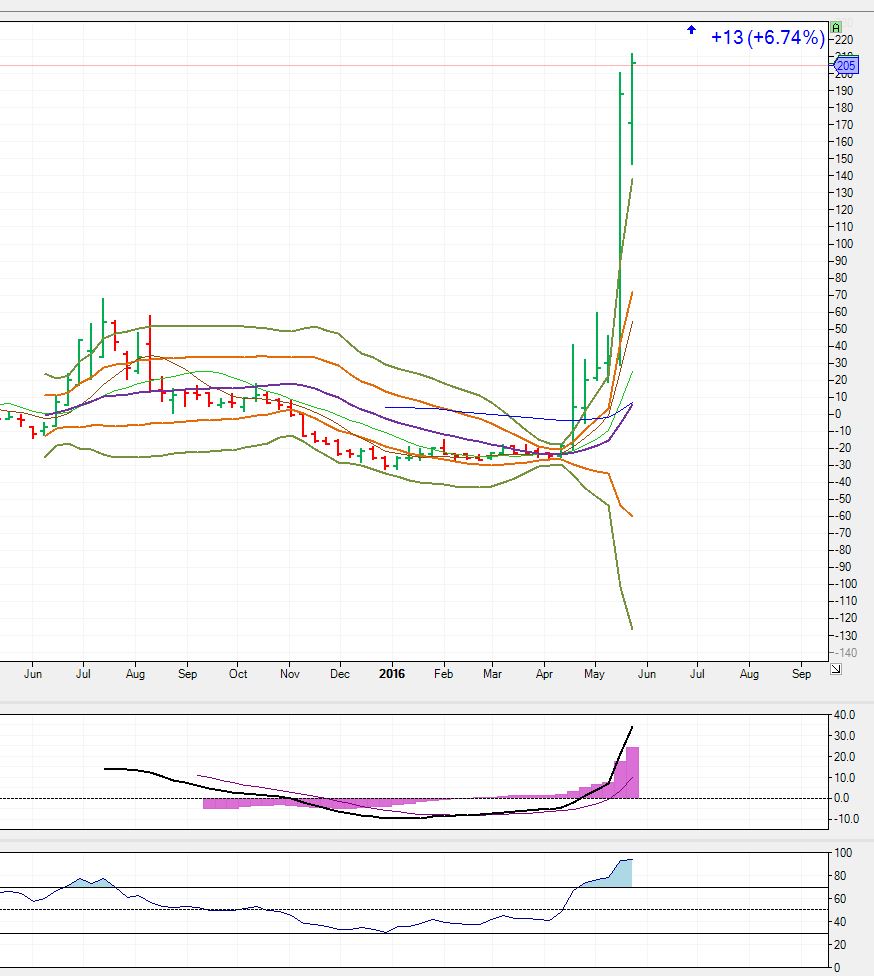The height and width of the screenshot is (976, 874).
Task: Click the Feb label on time axis
Action: coord(443,674)
